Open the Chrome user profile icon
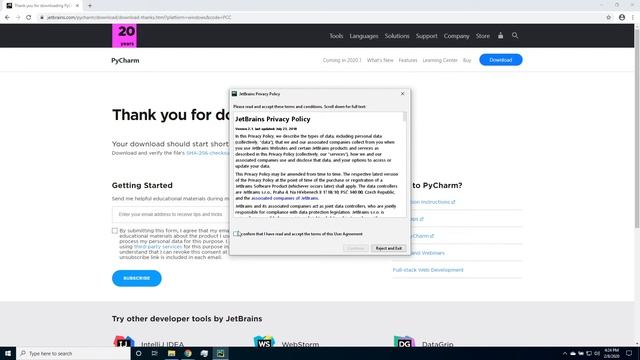This screenshot has height=360, width=640. (622, 18)
